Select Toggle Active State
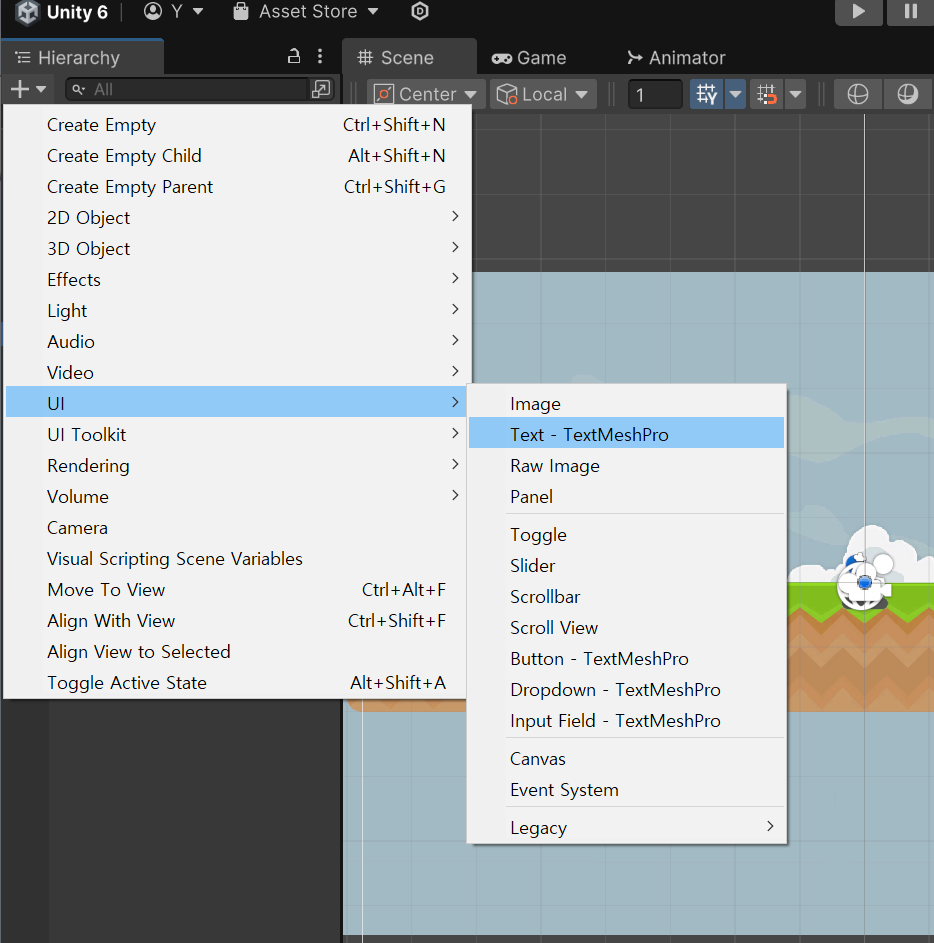Image resolution: width=934 pixels, height=943 pixels. point(236,683)
